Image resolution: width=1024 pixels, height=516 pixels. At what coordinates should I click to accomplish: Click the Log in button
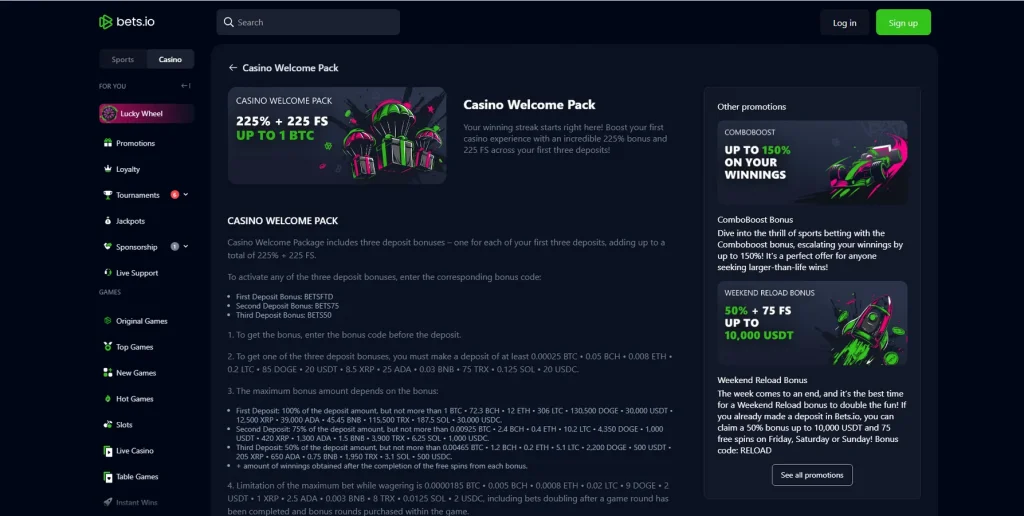point(844,22)
